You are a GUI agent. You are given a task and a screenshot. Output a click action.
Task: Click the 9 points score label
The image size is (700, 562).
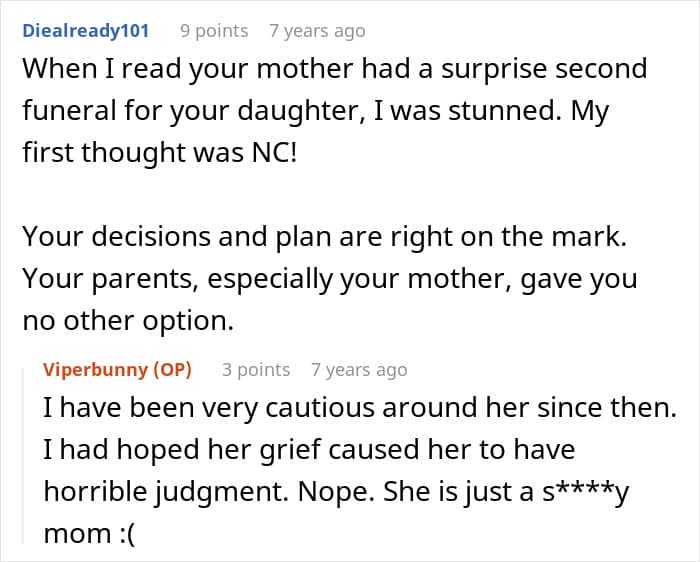pos(214,31)
